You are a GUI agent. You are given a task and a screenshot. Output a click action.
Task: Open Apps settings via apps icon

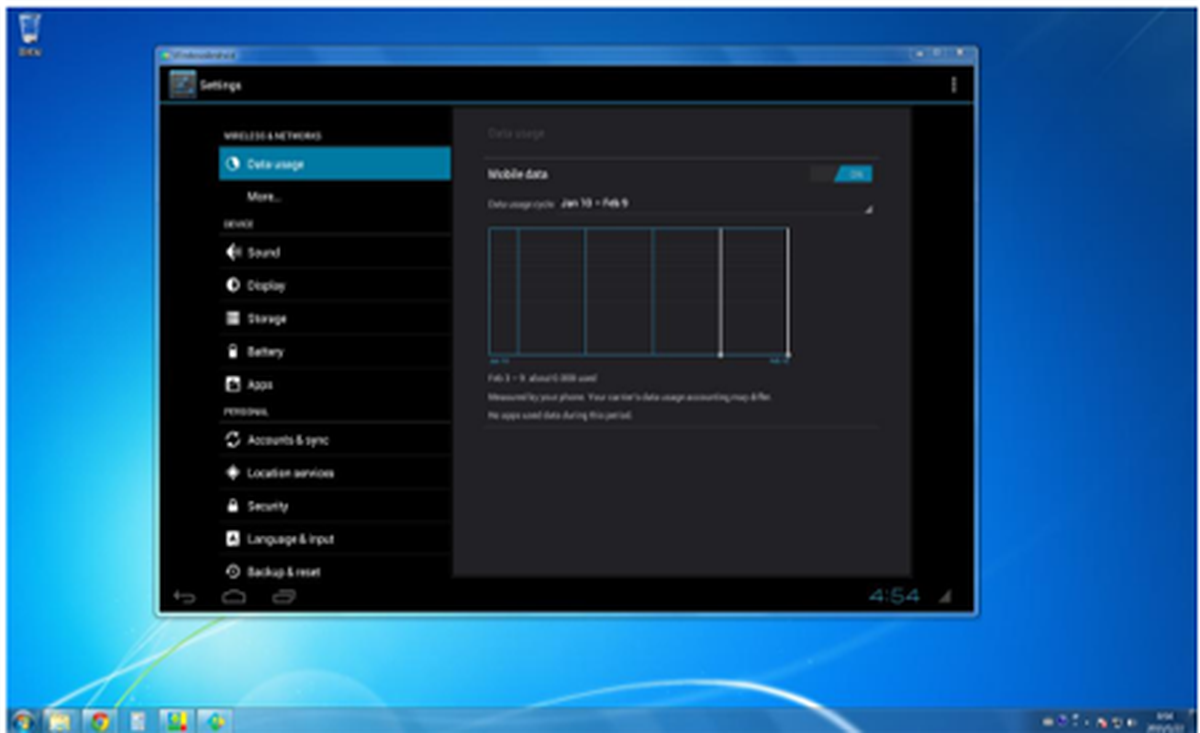click(x=232, y=385)
